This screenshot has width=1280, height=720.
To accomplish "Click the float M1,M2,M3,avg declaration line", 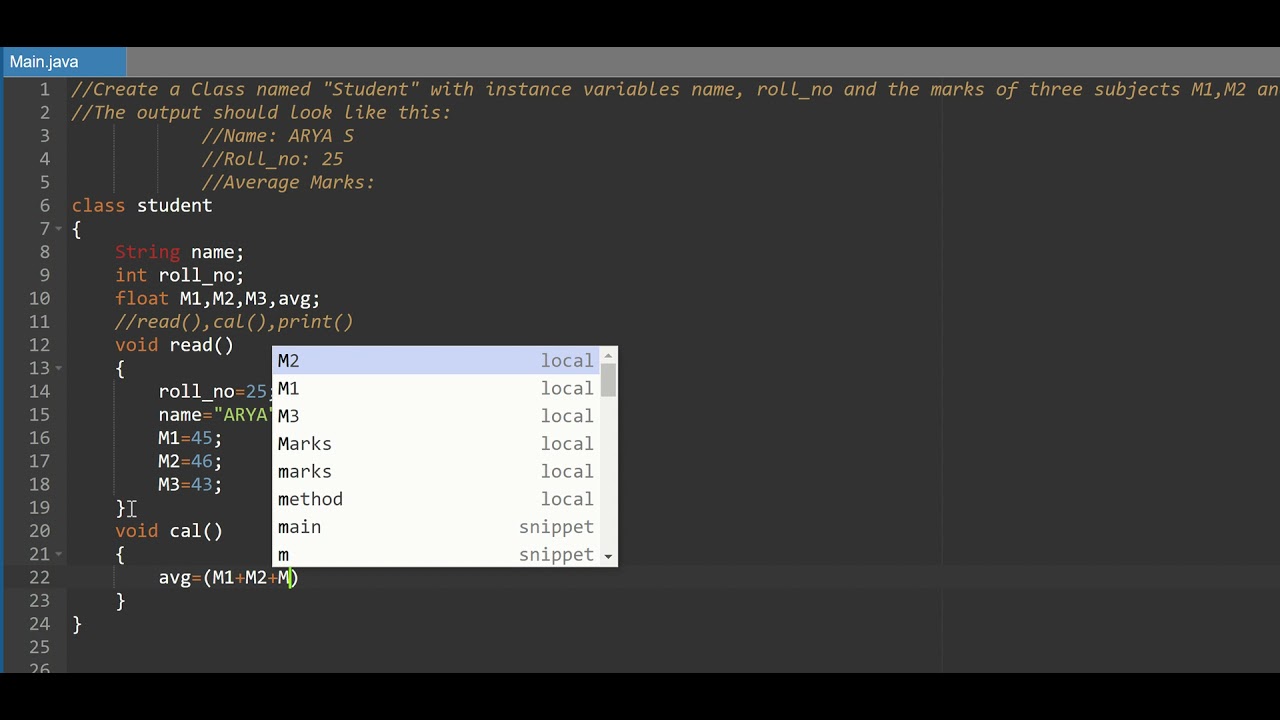I will 217,299.
